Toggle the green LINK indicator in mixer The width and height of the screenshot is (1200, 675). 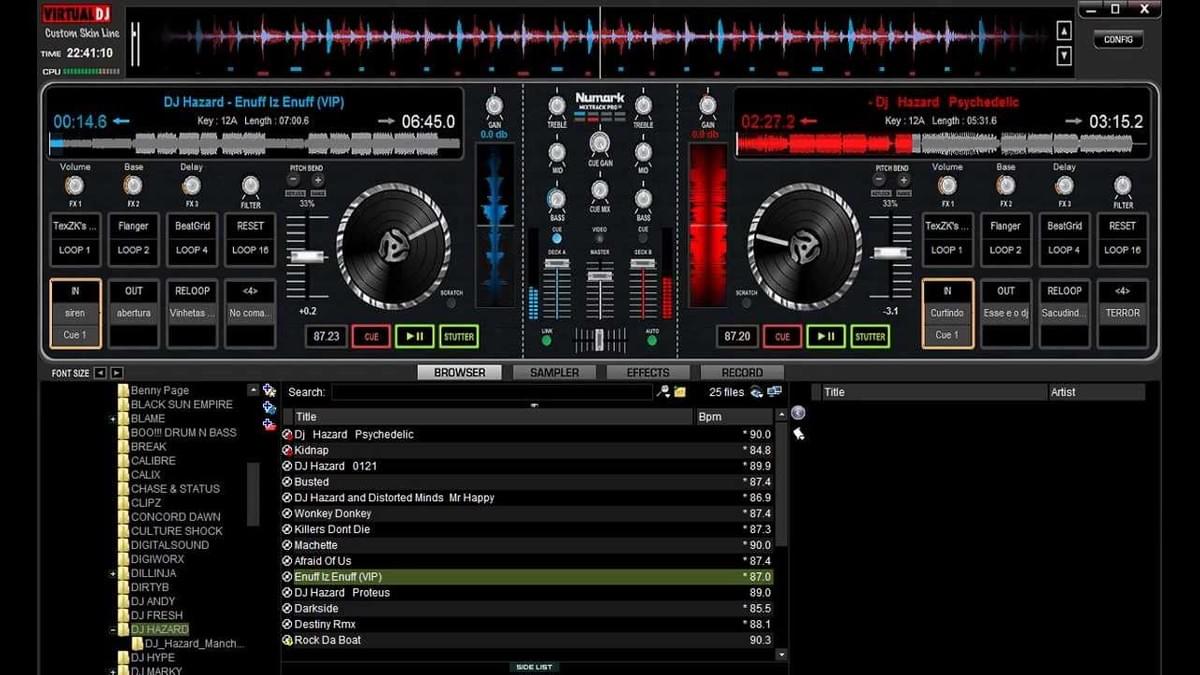coord(547,340)
